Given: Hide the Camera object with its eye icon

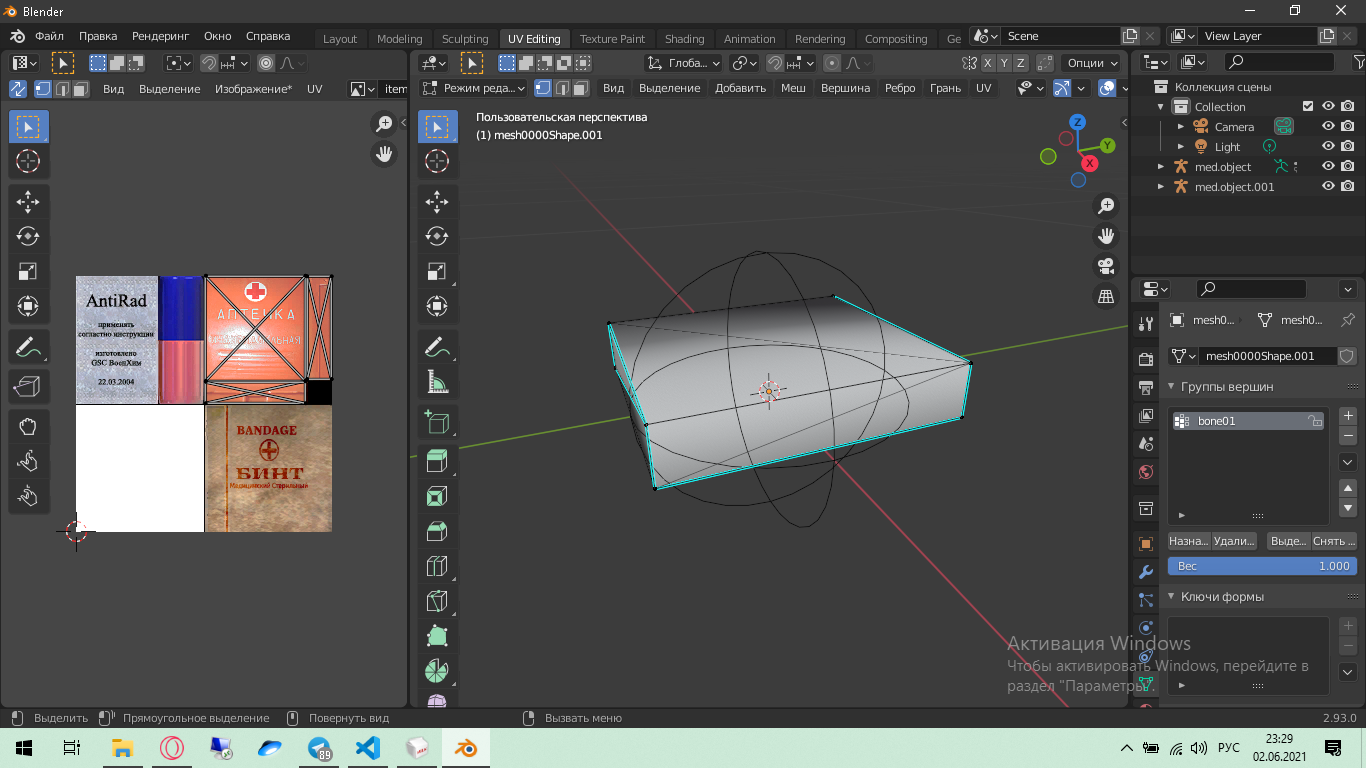Looking at the screenshot, I should click(1328, 127).
